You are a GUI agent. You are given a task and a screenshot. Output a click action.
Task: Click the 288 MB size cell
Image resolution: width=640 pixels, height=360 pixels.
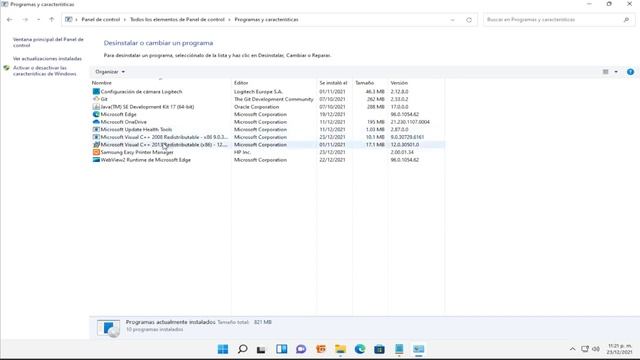[376, 107]
